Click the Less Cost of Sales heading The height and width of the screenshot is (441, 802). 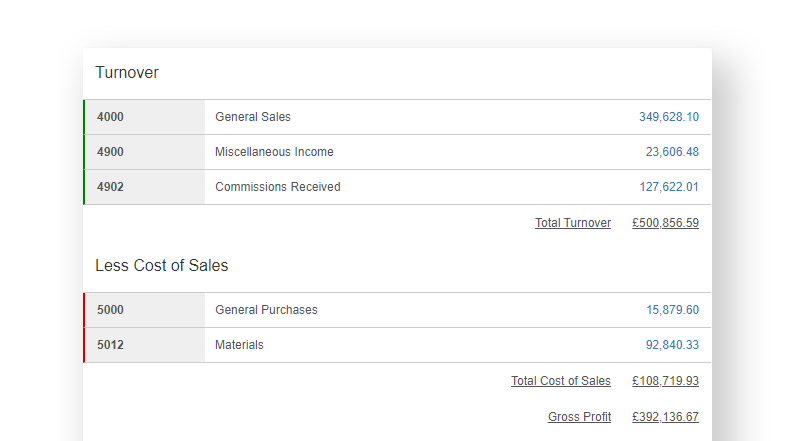tap(161, 266)
